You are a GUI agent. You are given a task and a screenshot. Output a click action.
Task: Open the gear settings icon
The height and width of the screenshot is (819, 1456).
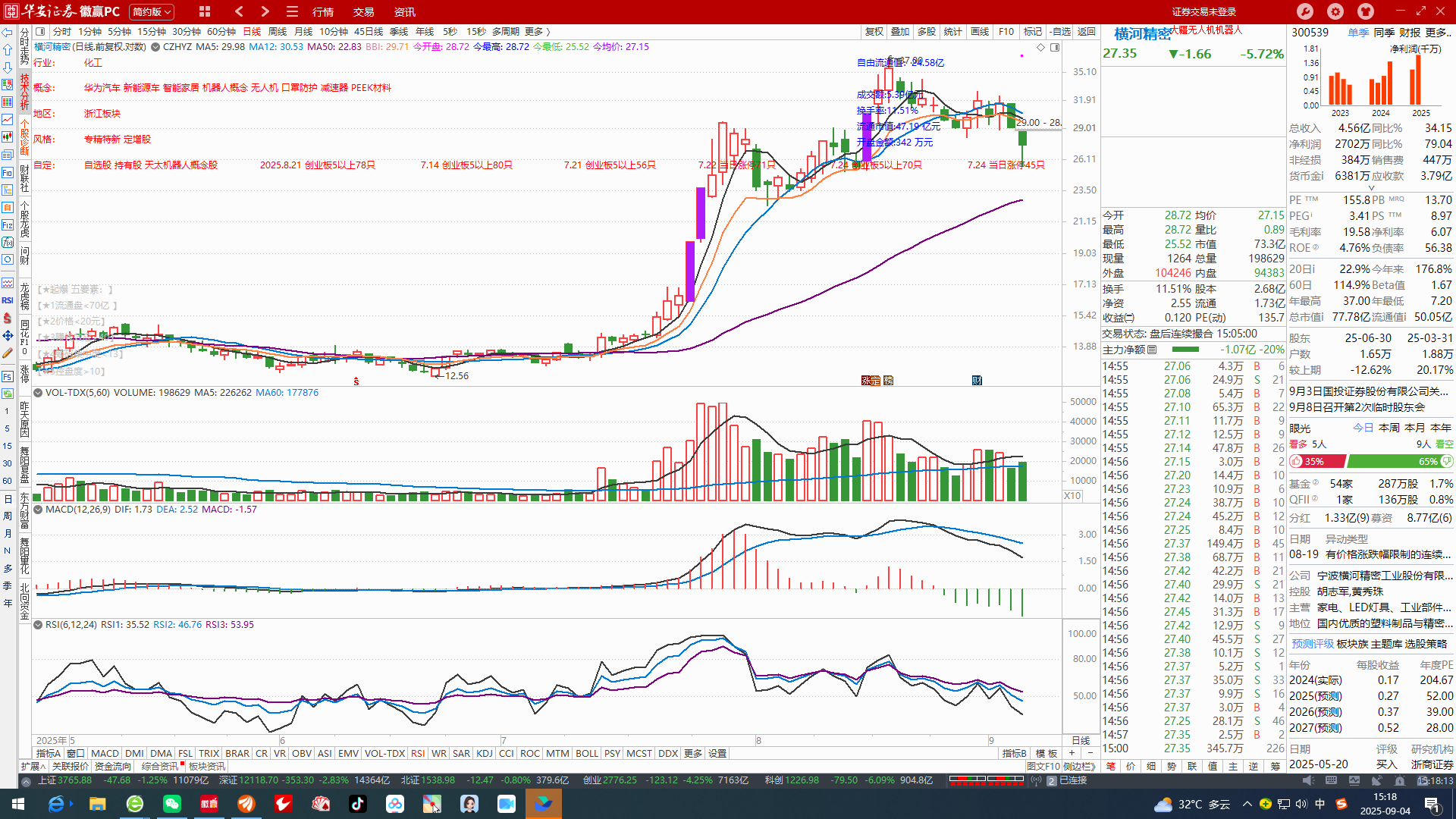(1335, 11)
